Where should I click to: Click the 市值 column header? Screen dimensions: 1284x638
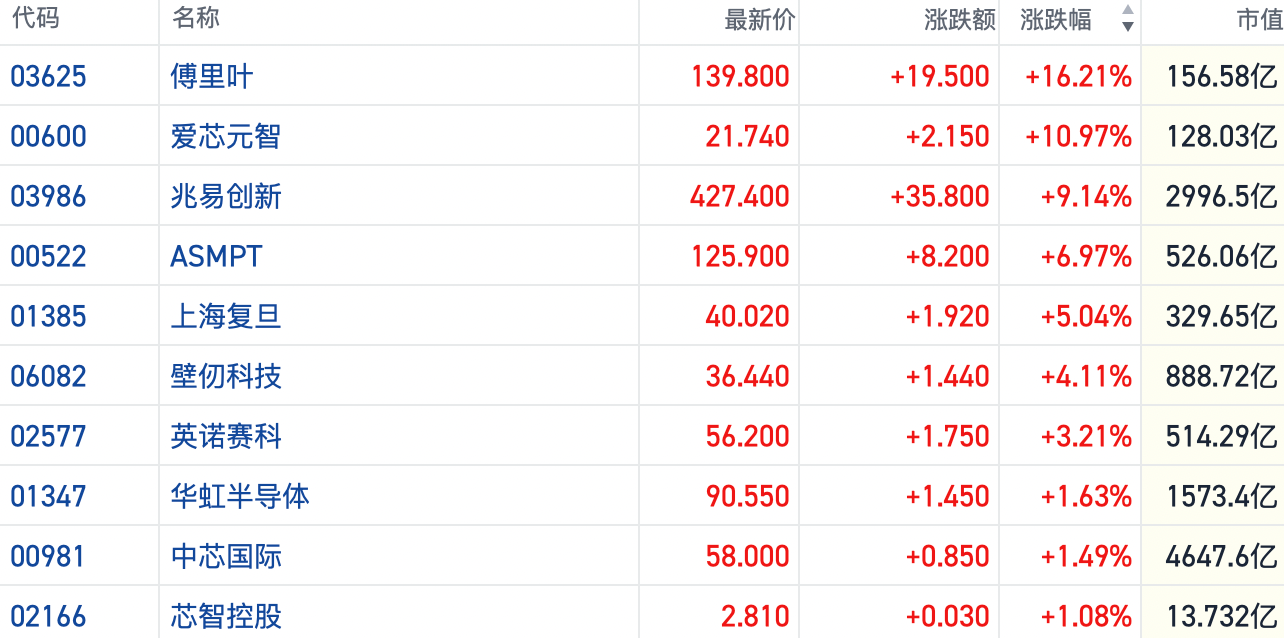1258,20
